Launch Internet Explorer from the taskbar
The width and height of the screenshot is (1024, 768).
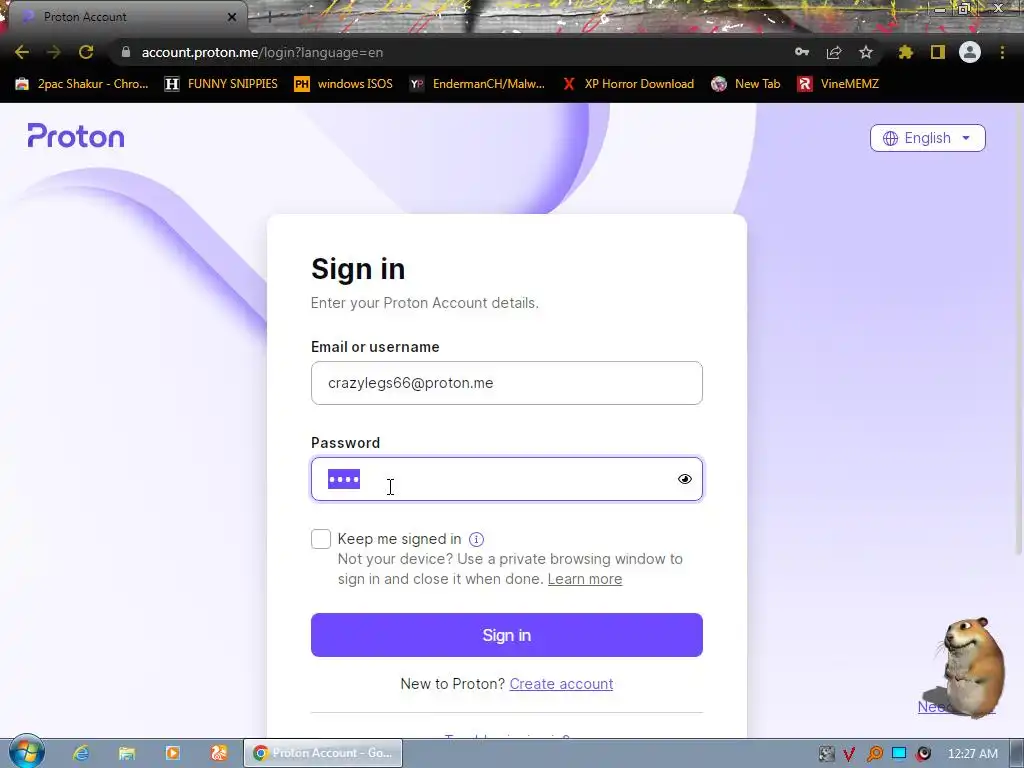81,753
